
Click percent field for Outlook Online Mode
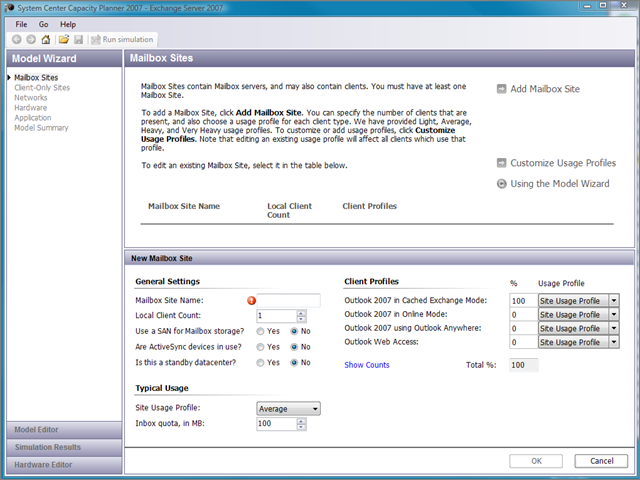tap(524, 315)
